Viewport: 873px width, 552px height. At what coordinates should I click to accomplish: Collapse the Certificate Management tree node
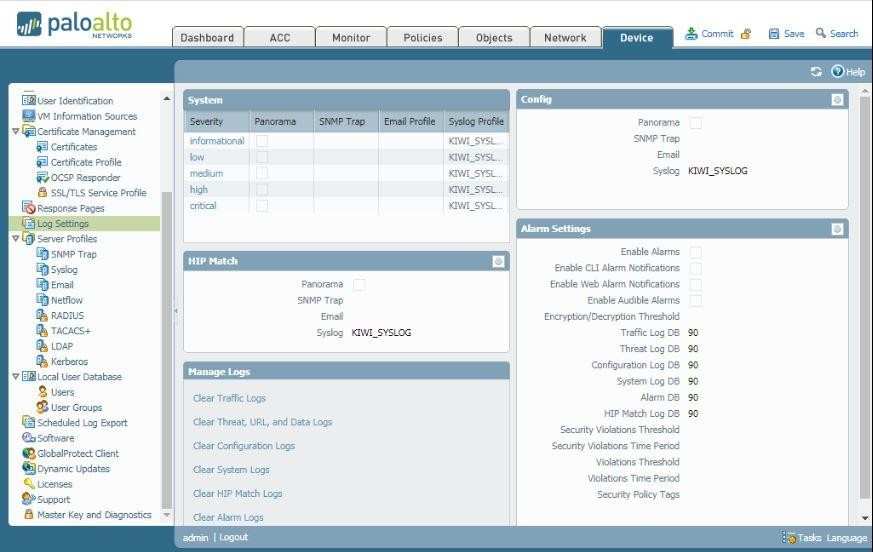click(15, 132)
